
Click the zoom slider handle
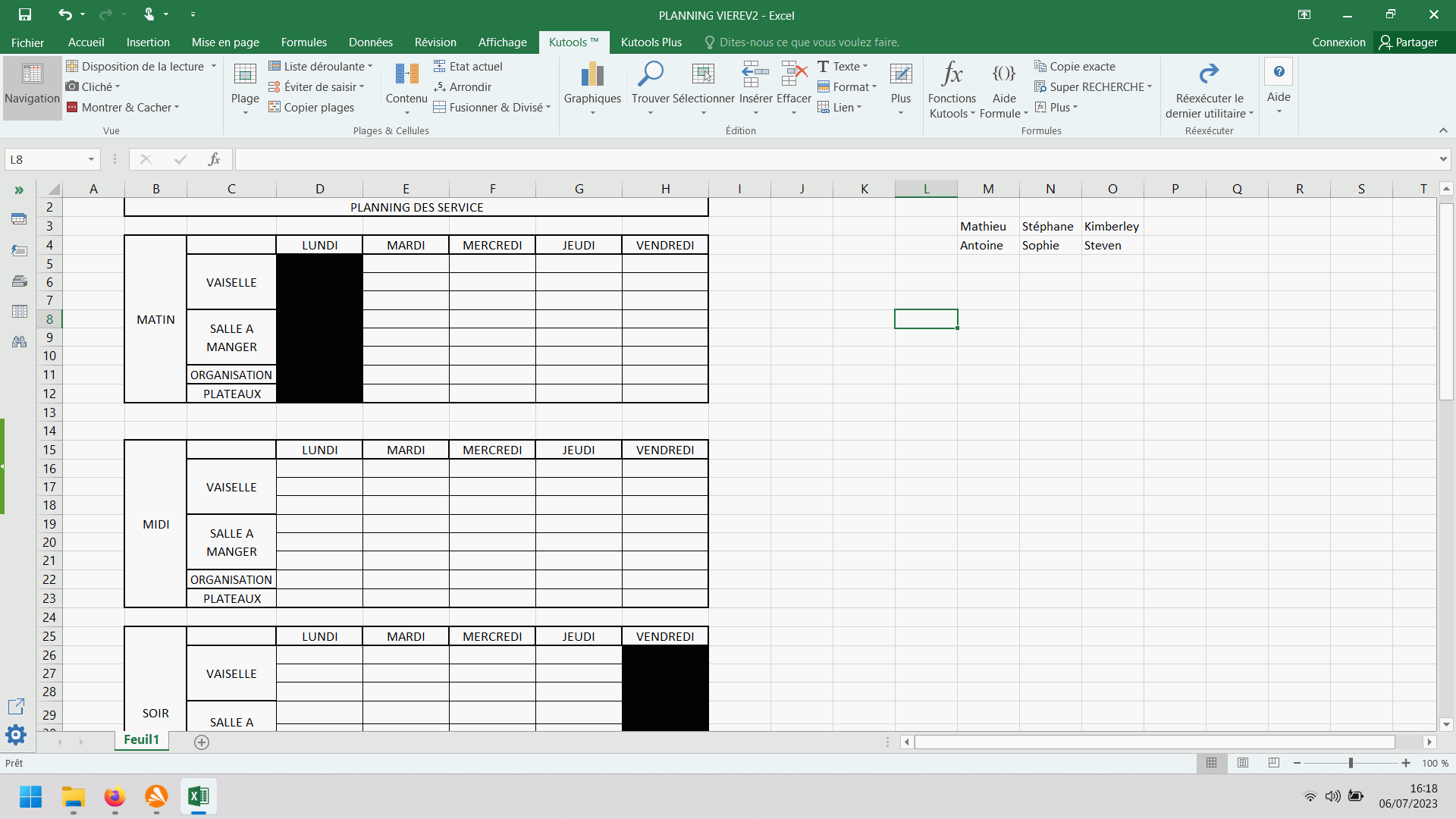[x=1351, y=763]
